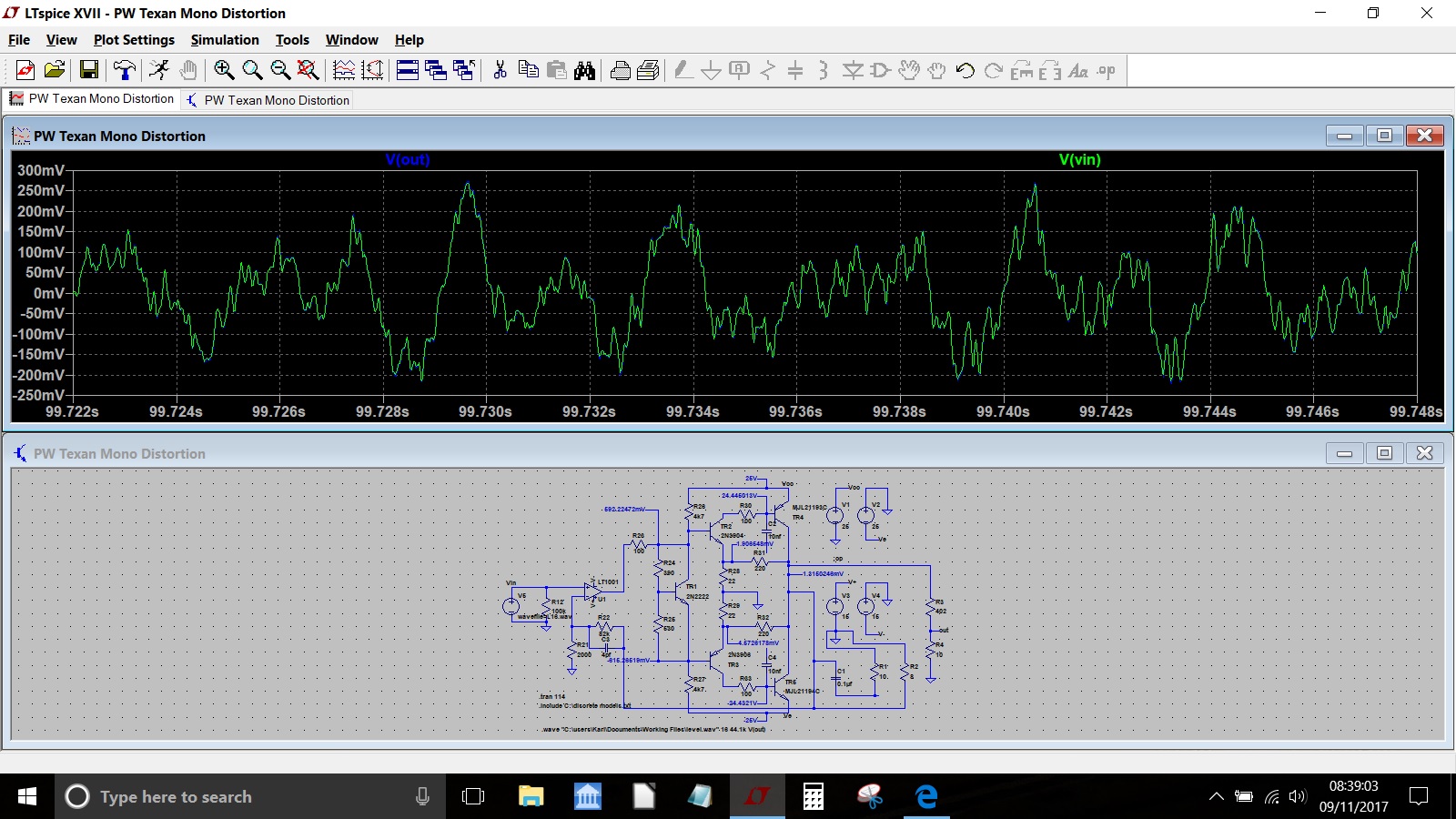Click the Rotate toolbar icon
1456x819 pixels.
(1022, 70)
